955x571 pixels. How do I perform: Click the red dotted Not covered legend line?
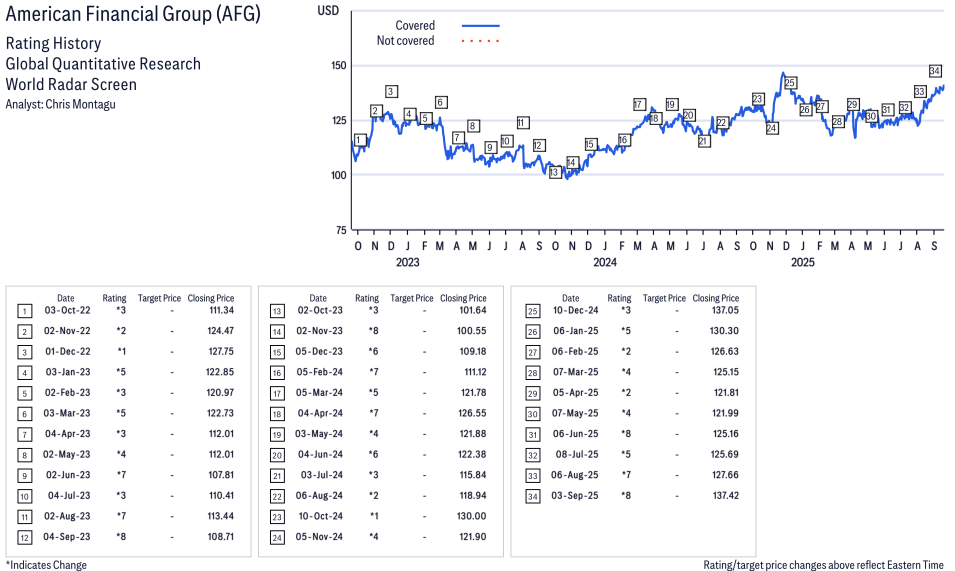tap(480, 41)
